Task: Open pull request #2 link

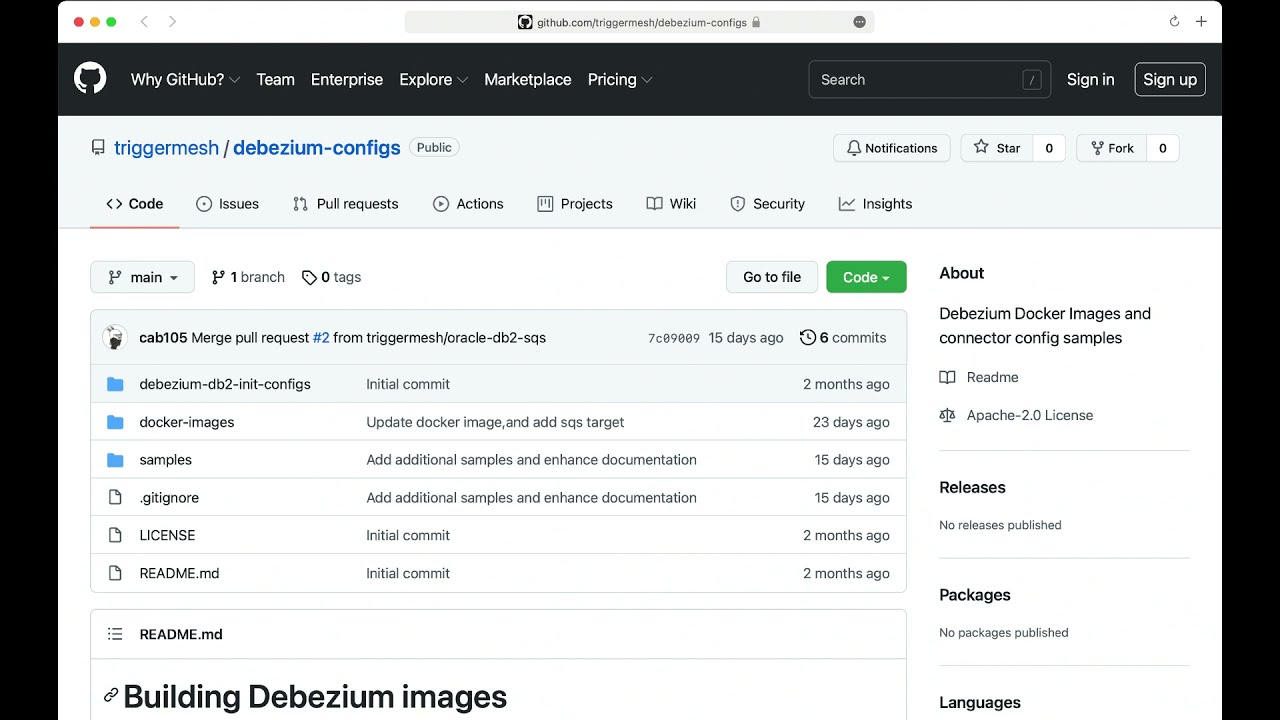Action: click(x=321, y=338)
